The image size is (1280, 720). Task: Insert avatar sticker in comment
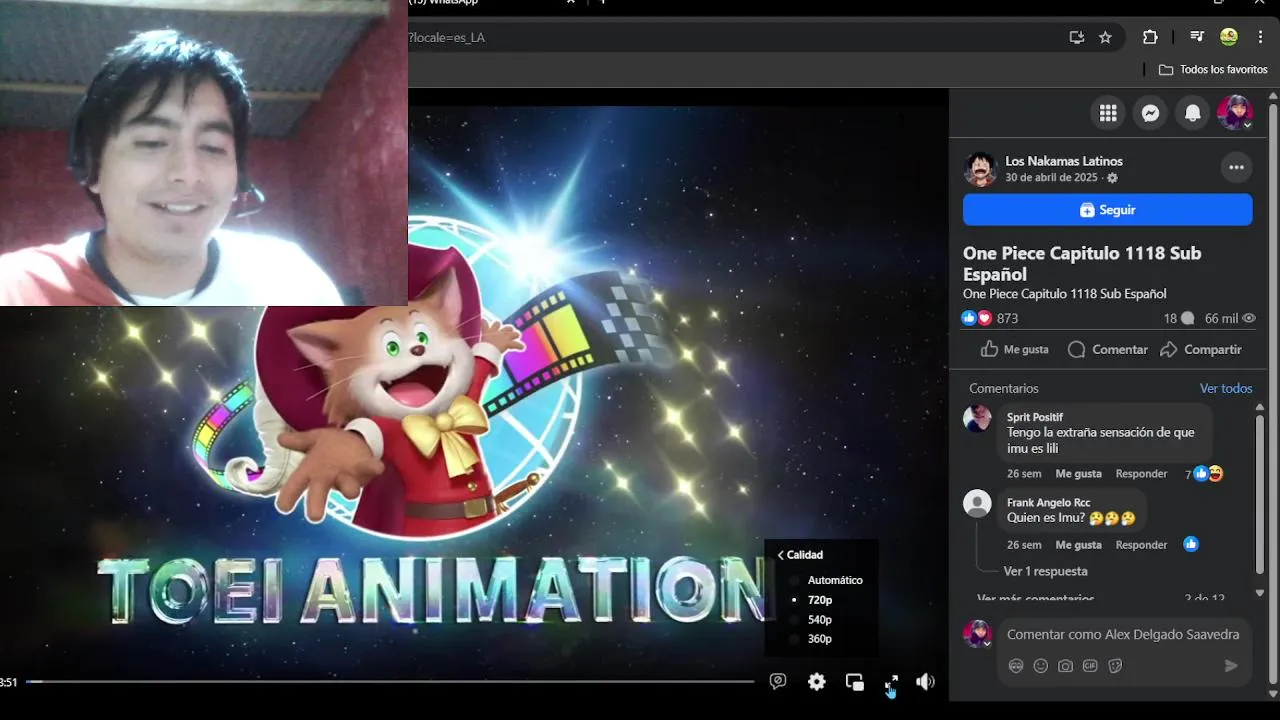[1016, 666]
